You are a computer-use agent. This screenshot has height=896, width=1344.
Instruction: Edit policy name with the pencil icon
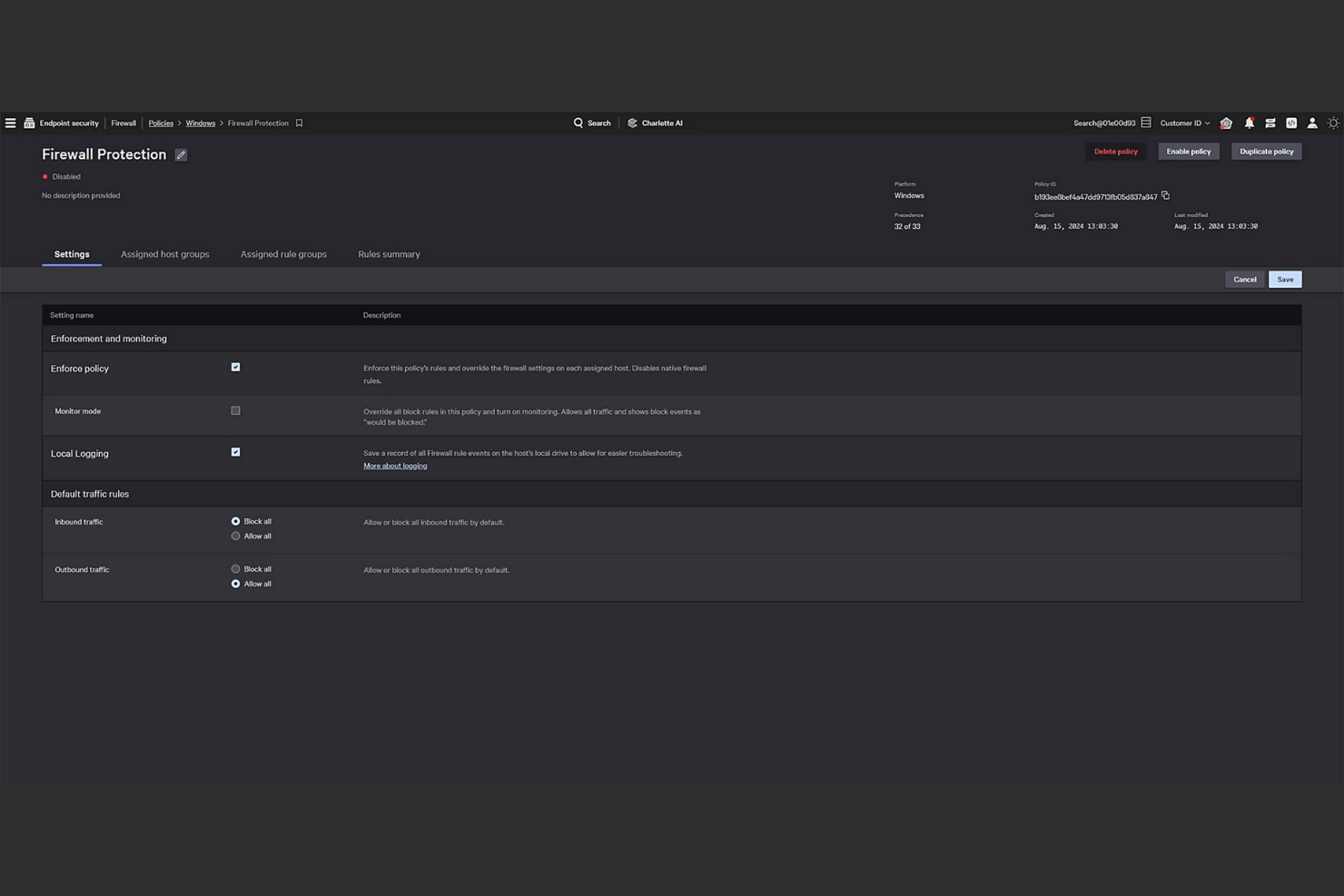coord(181,154)
